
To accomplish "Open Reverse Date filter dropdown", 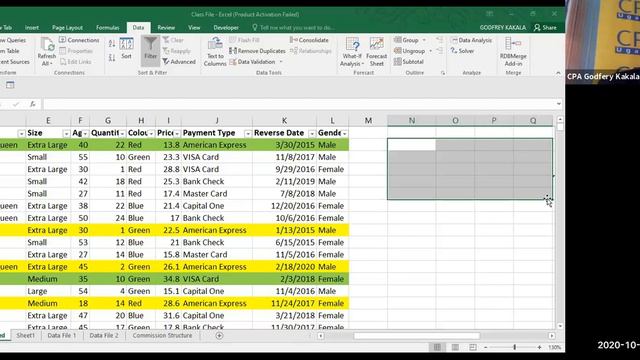I will [312, 133].
